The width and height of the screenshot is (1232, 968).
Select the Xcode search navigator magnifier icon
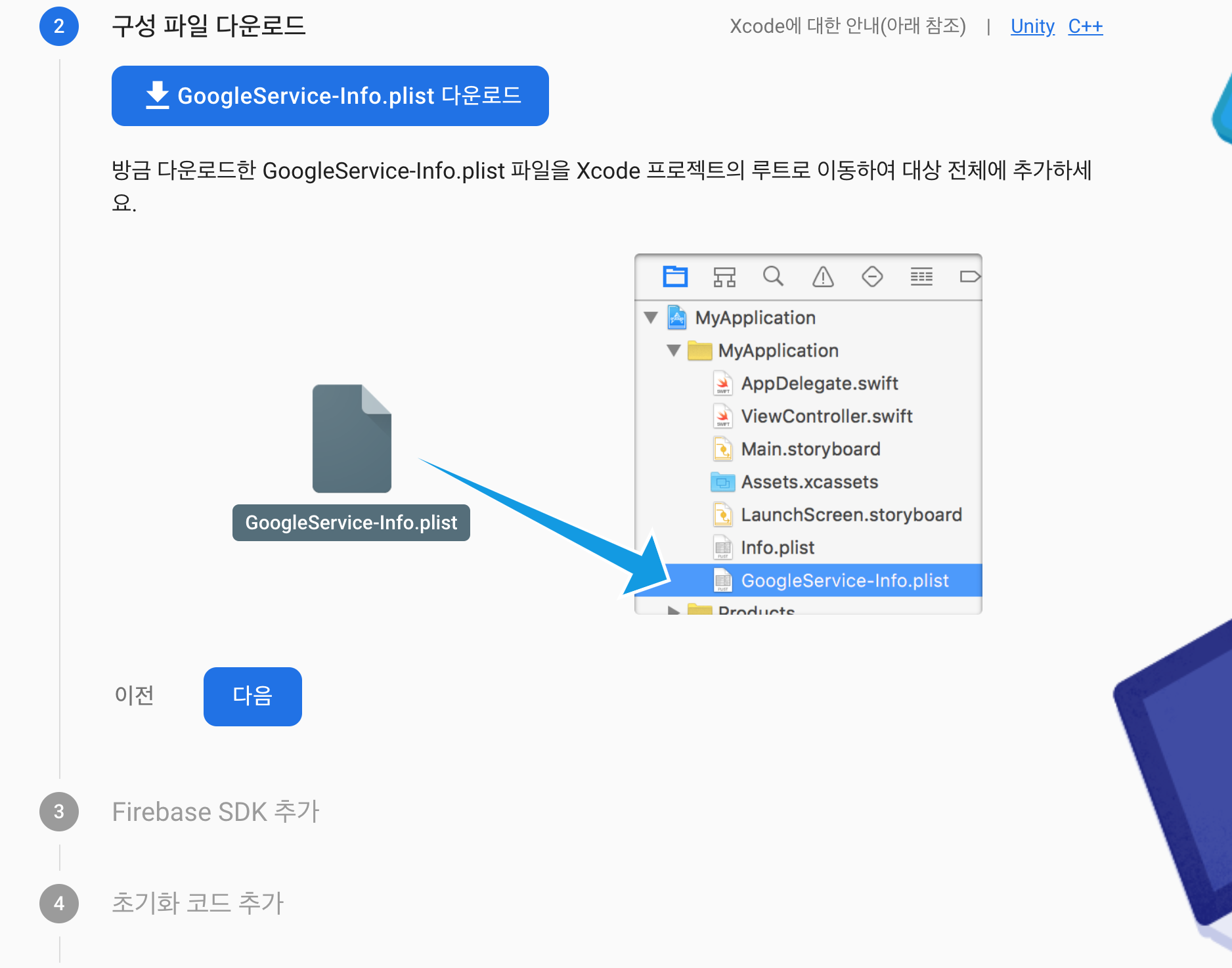(x=774, y=276)
